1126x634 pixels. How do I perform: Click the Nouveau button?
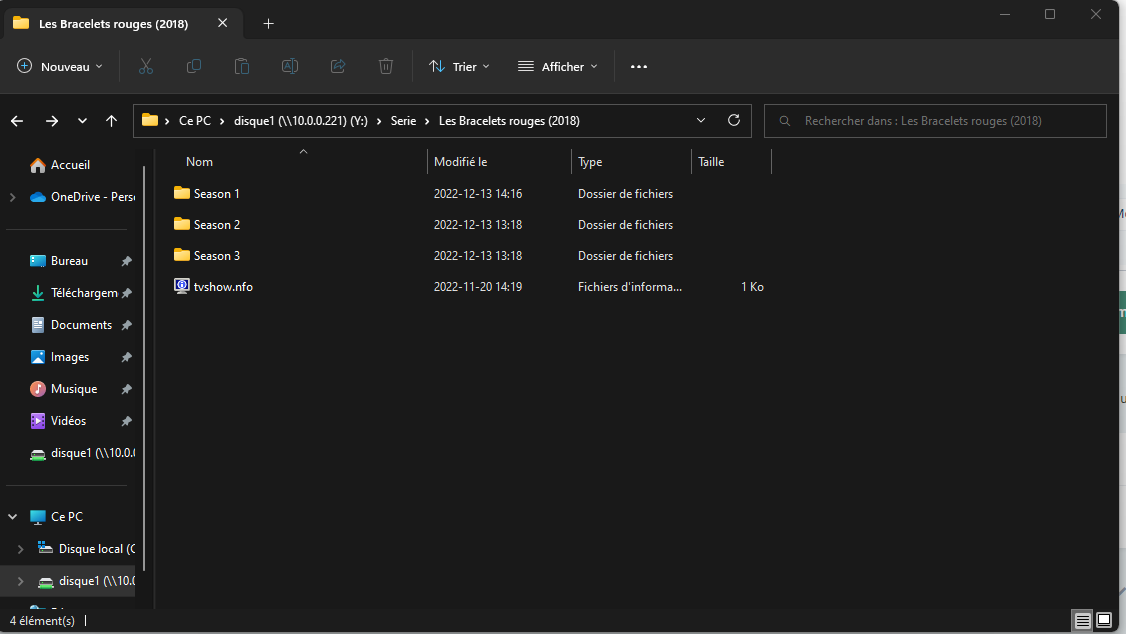point(60,66)
